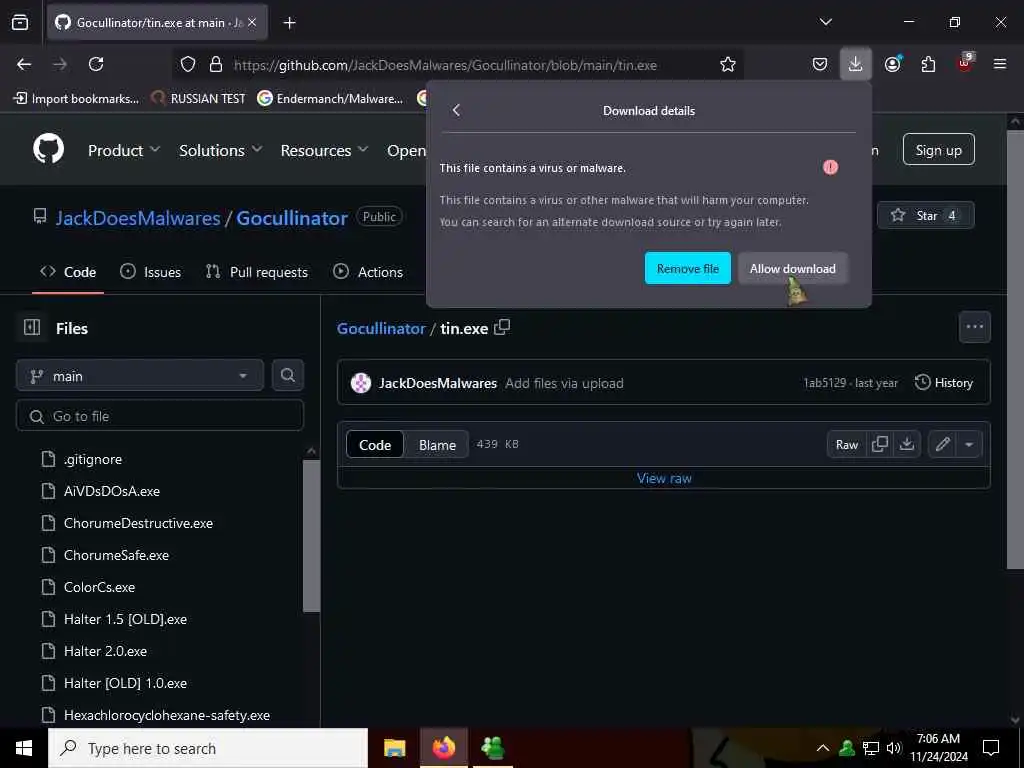Click the Allow download button
Viewport: 1024px width, 768px height.
click(x=792, y=268)
